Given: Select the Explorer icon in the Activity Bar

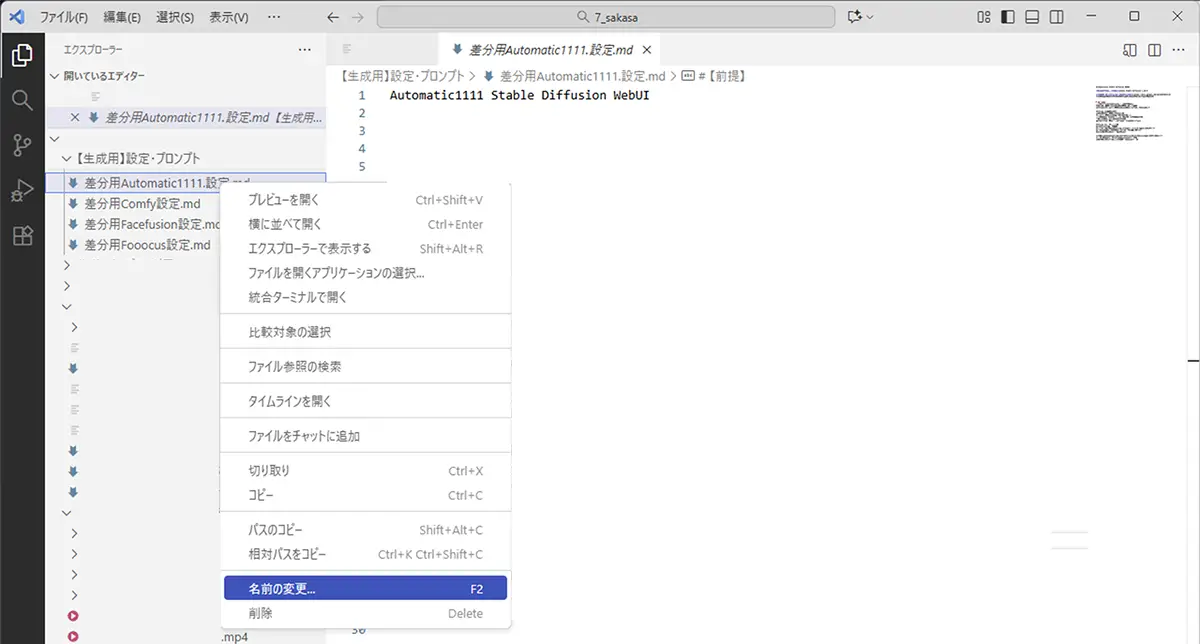Looking at the screenshot, I should click(x=22, y=56).
